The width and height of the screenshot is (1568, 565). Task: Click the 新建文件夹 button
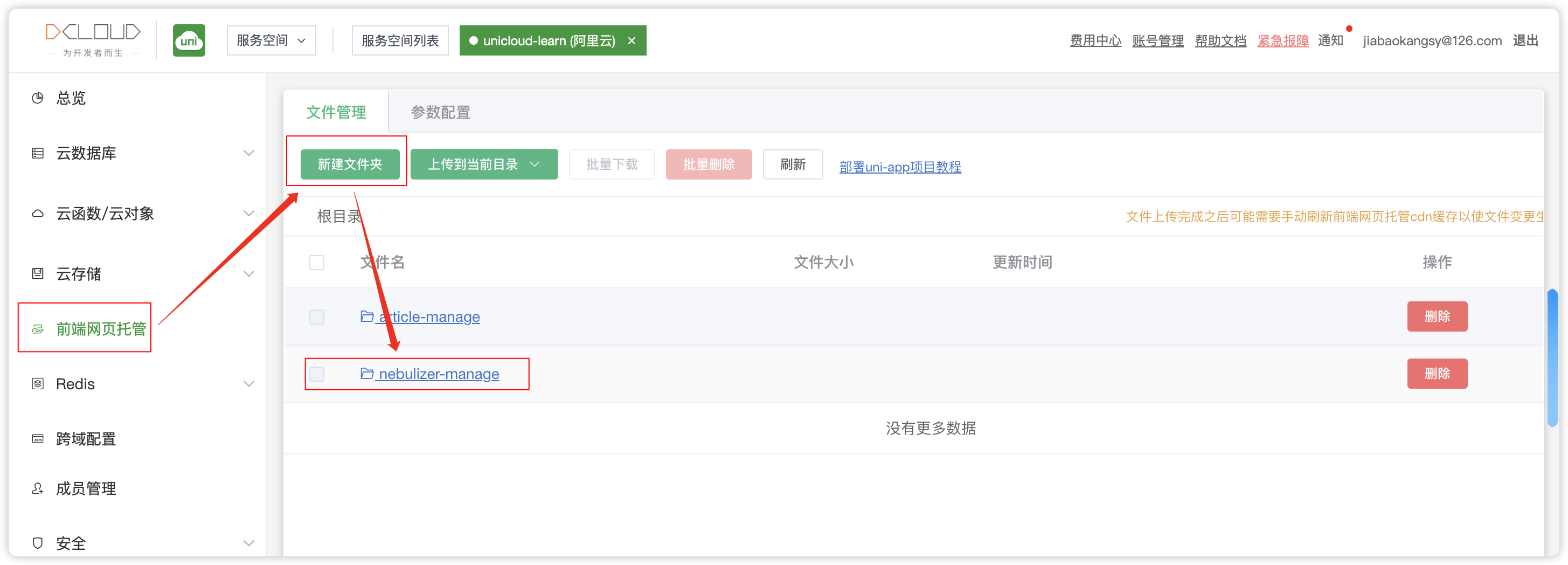349,164
